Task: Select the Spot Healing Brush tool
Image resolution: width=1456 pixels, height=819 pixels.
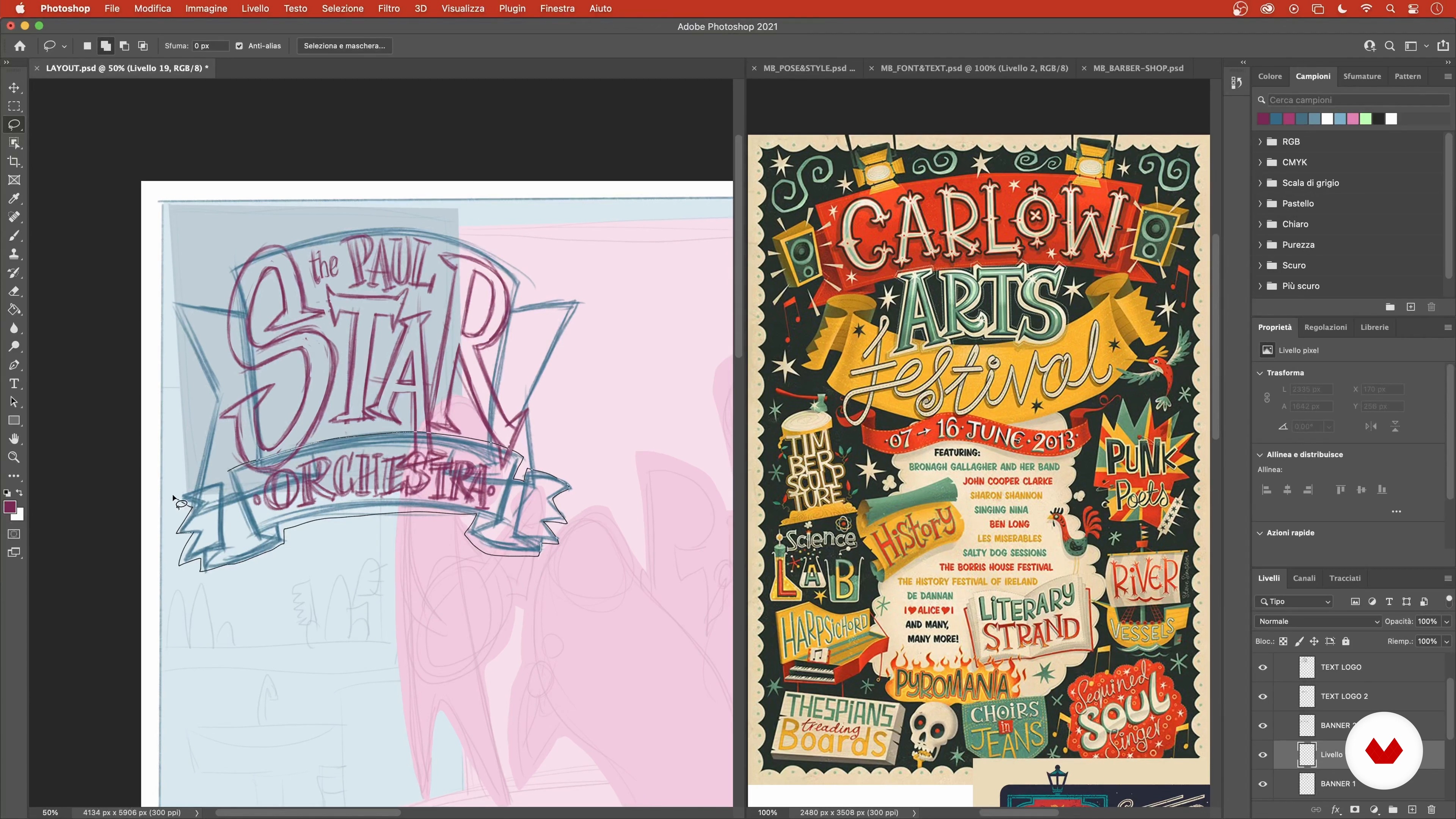Action: coord(14,217)
